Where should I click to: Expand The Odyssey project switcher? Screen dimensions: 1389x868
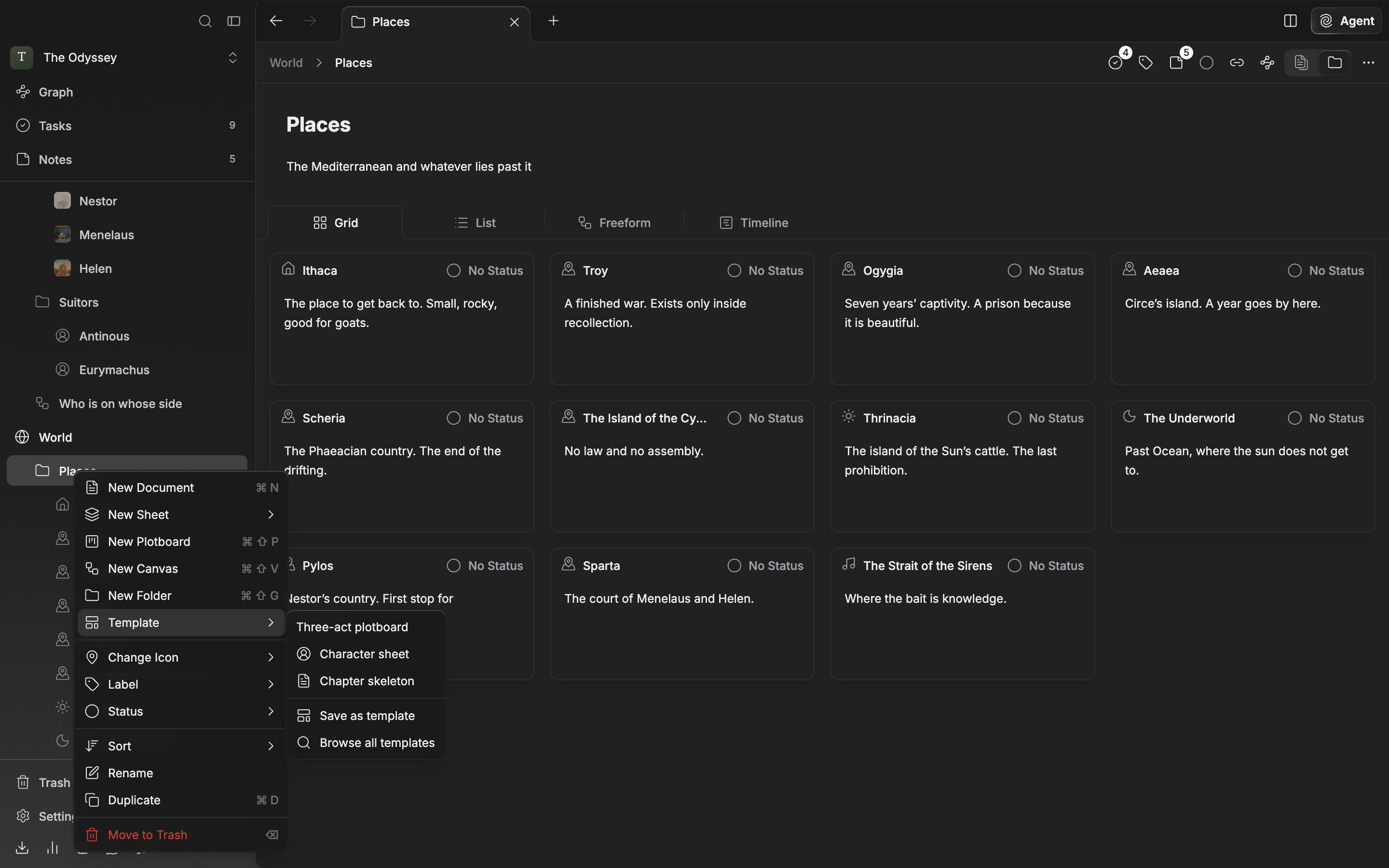coord(232,57)
